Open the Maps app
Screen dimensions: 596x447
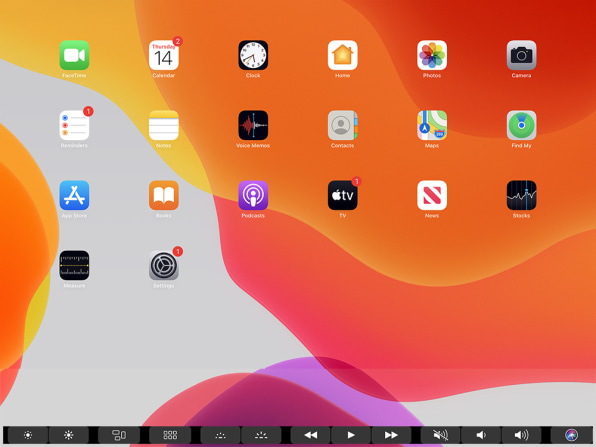point(432,125)
